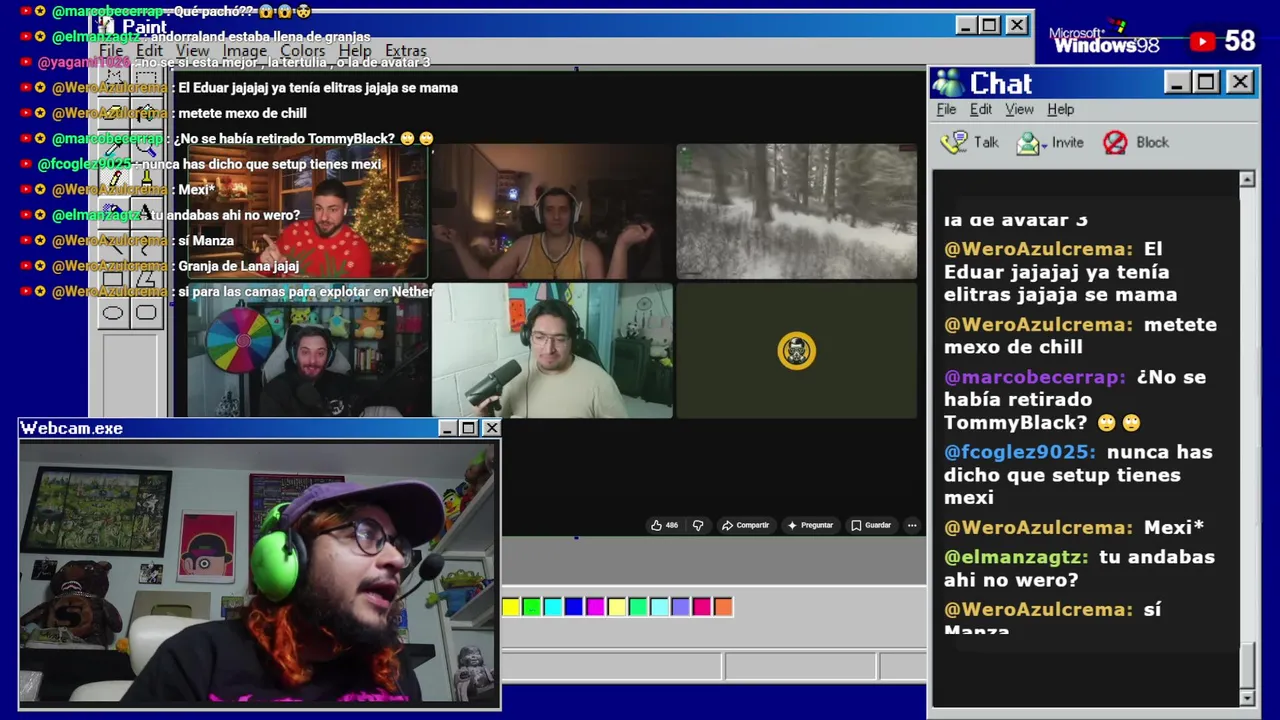This screenshot has width=1280, height=720.
Task: Maximize the Webcam.exe window
Action: coord(468,428)
